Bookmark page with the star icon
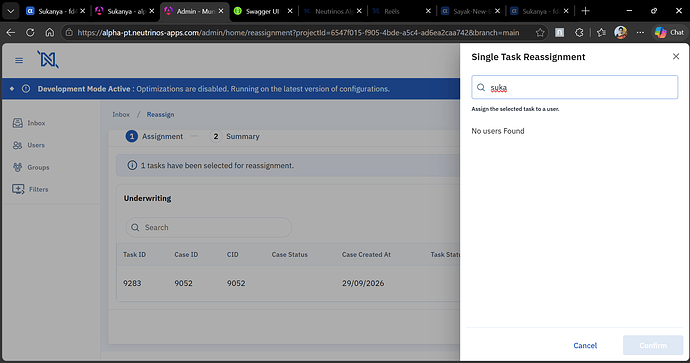 pos(540,32)
